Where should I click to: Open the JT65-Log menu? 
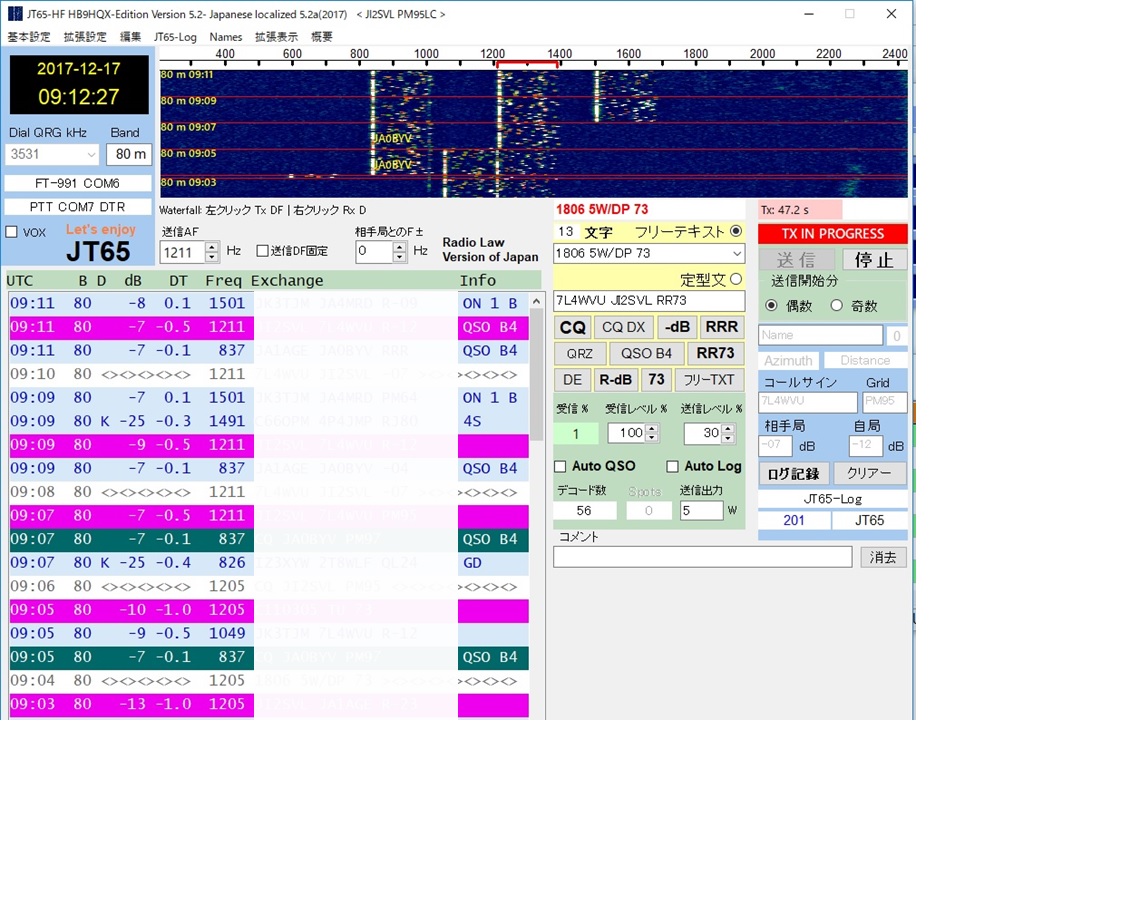(175, 37)
